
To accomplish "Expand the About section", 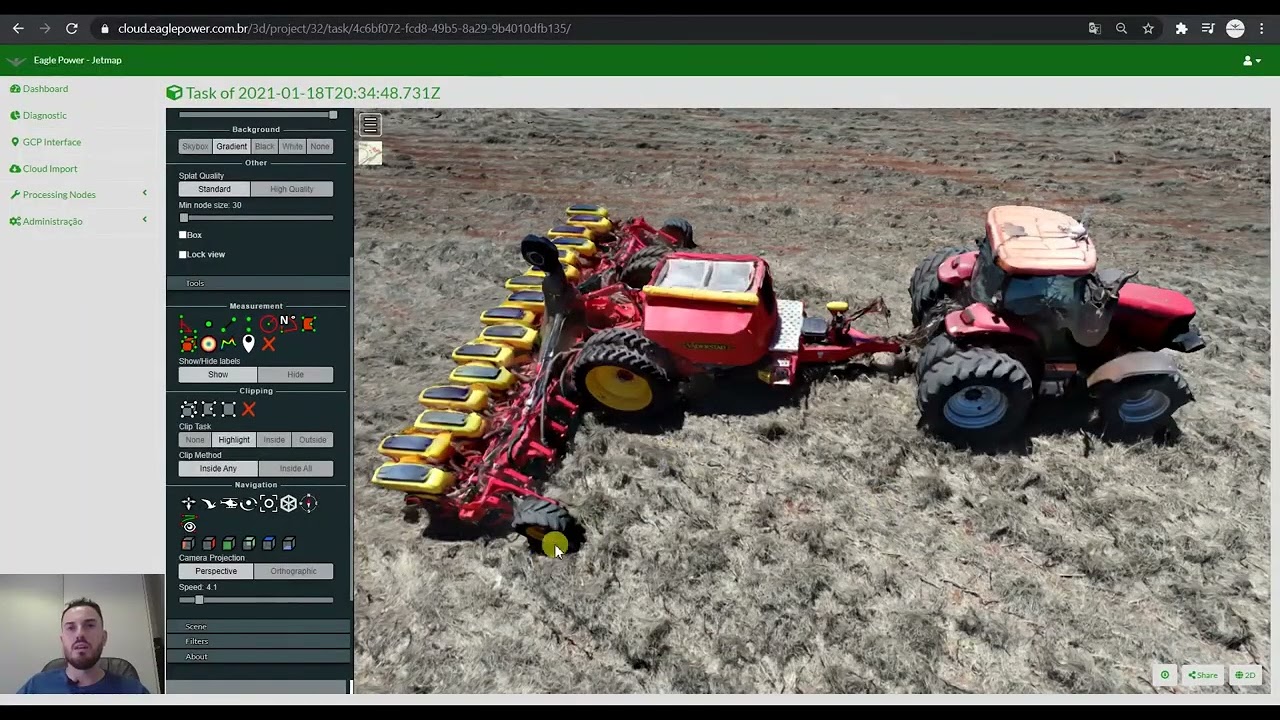I will click(x=258, y=657).
